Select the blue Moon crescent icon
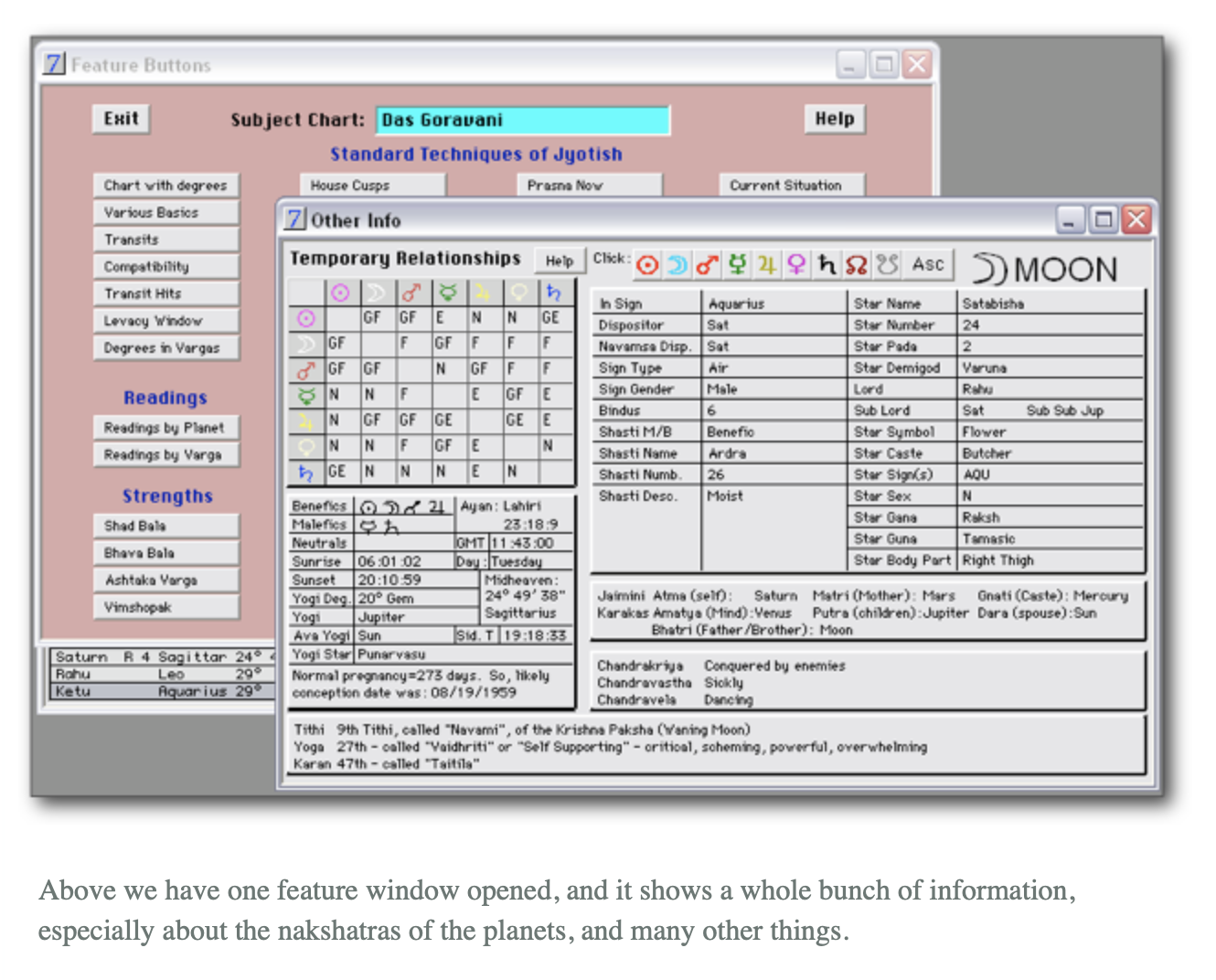This screenshot has height=980, width=1216. [677, 265]
